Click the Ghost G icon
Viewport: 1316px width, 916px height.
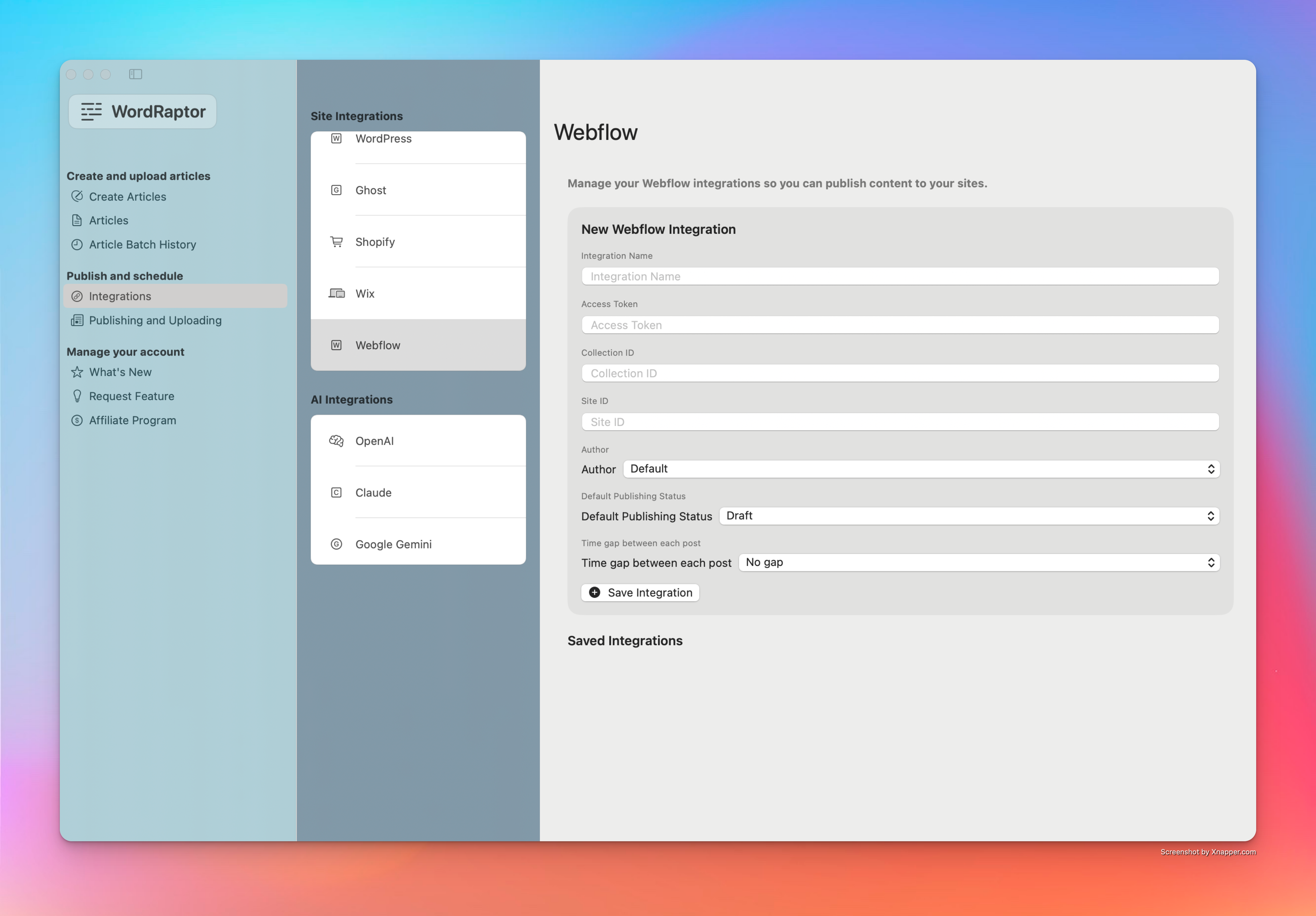point(336,190)
